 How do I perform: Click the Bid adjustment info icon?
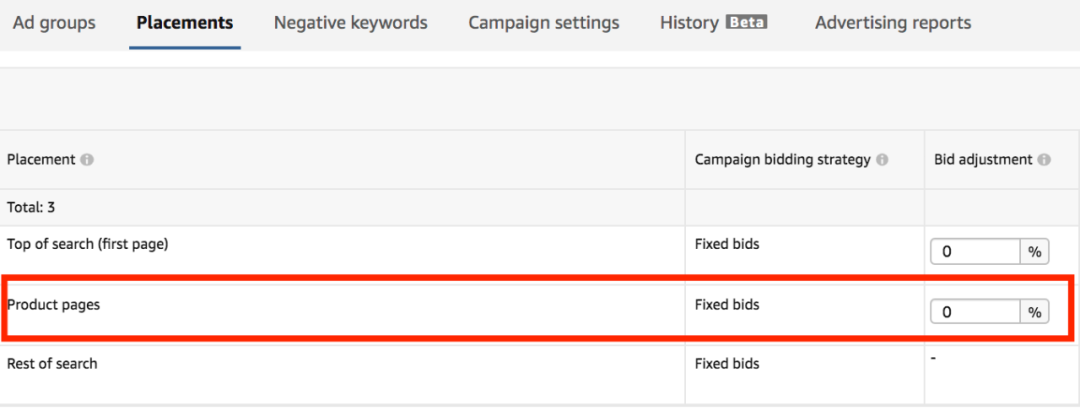point(1044,160)
